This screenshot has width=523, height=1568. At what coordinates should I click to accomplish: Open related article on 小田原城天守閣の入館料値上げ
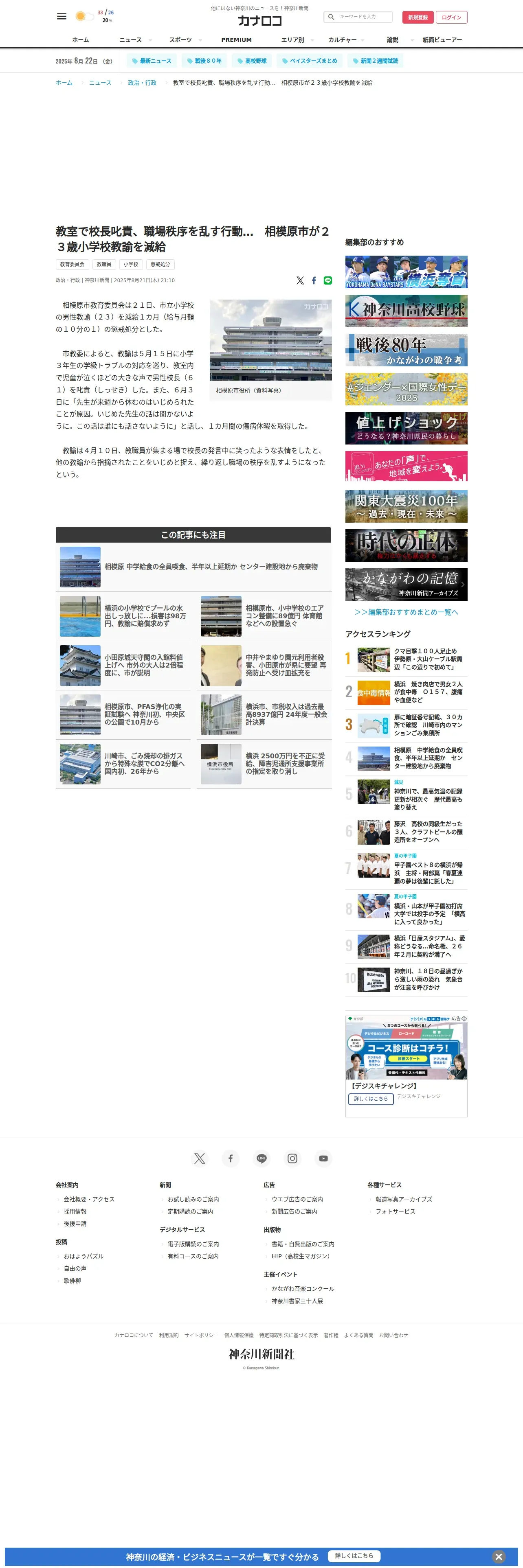[x=123, y=665]
